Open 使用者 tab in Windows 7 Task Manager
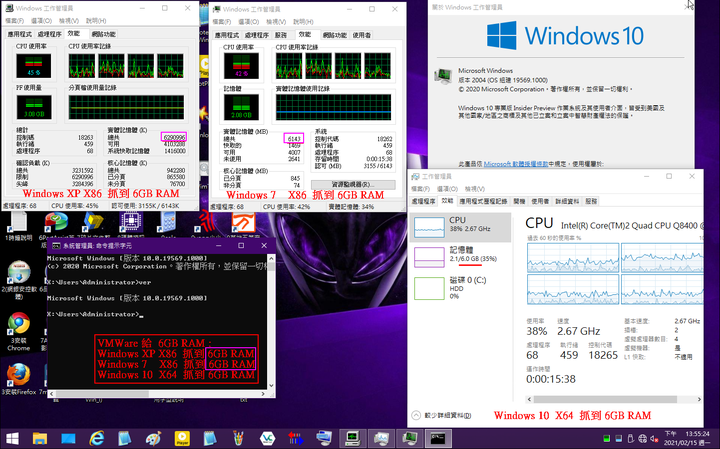The height and width of the screenshot is (449, 720). (x=362, y=35)
